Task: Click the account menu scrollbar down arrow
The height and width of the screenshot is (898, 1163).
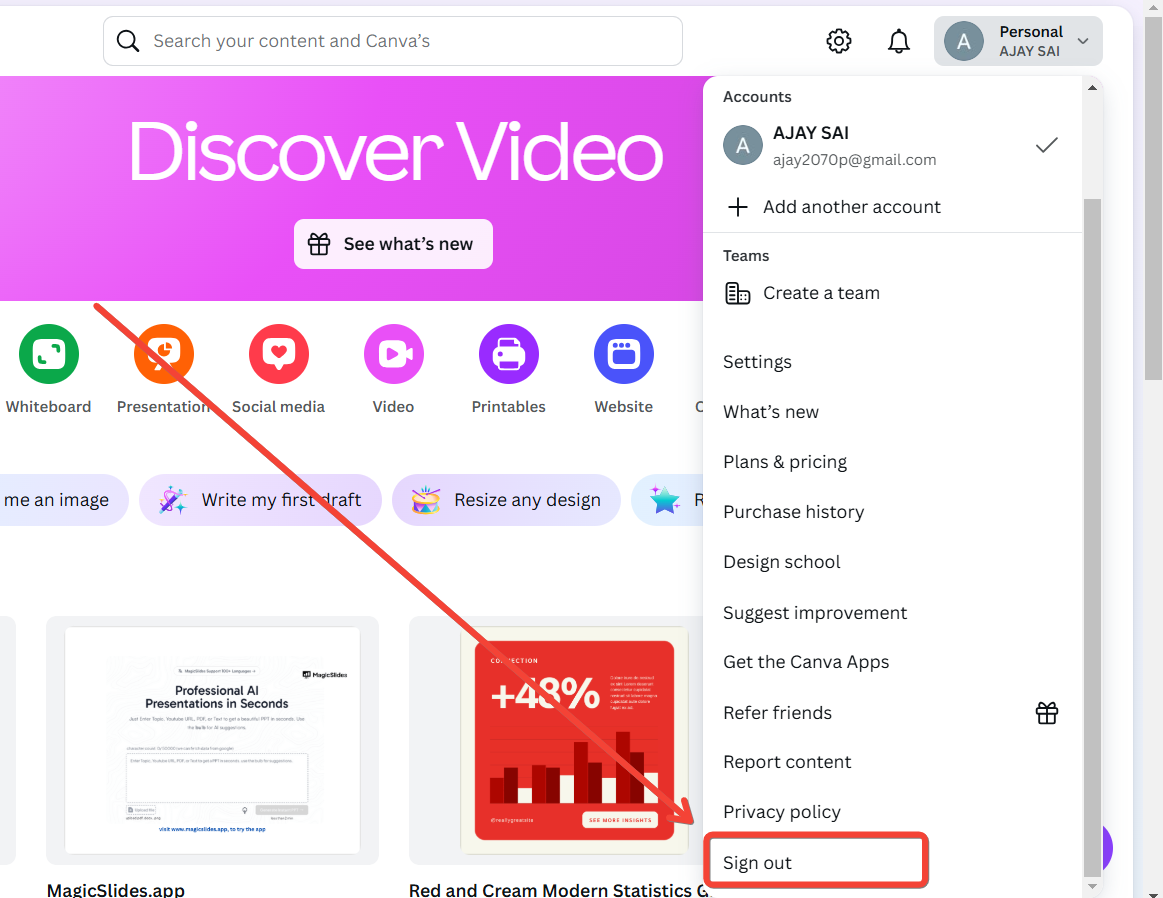Action: 1093,885
